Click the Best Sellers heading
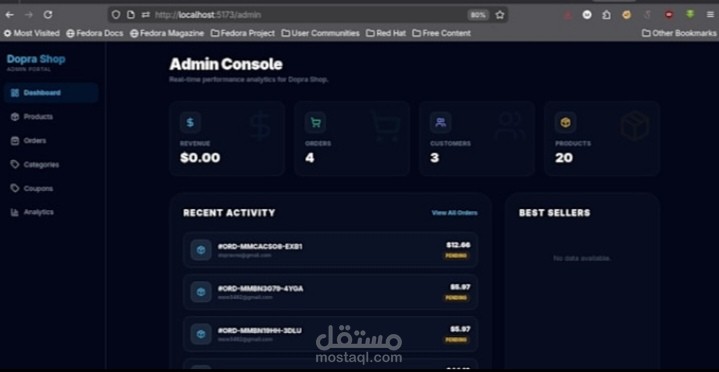Viewport: 719px width, 372px height. (554, 213)
